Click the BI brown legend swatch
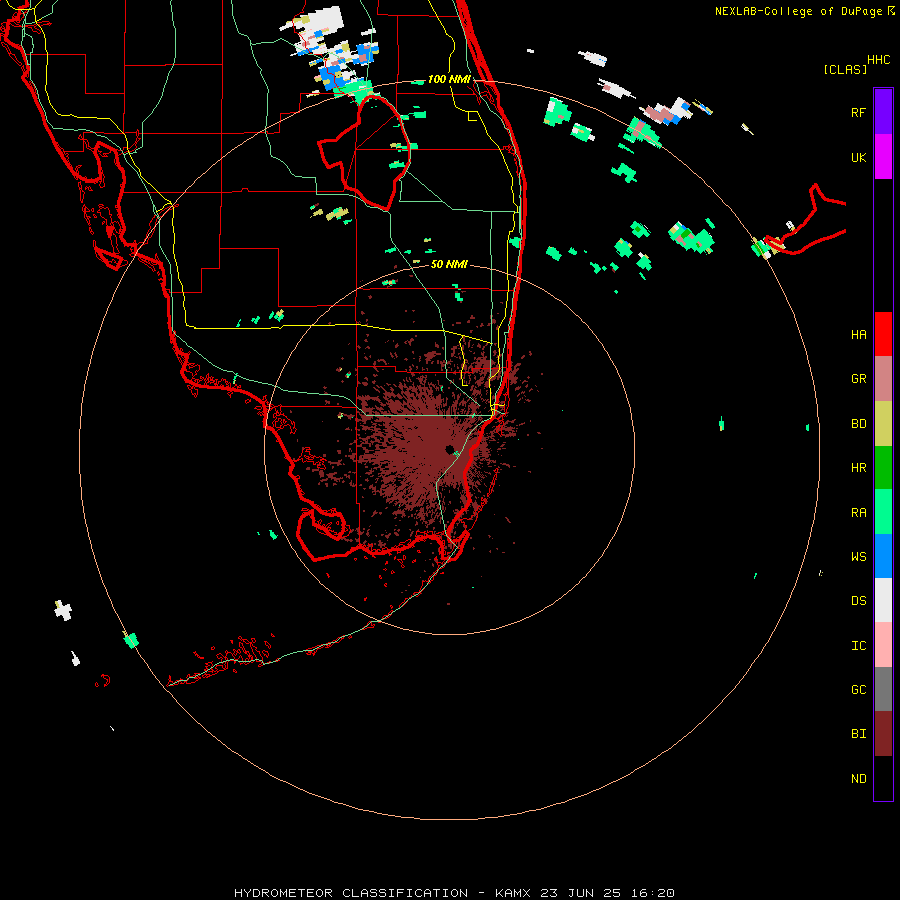 click(883, 734)
